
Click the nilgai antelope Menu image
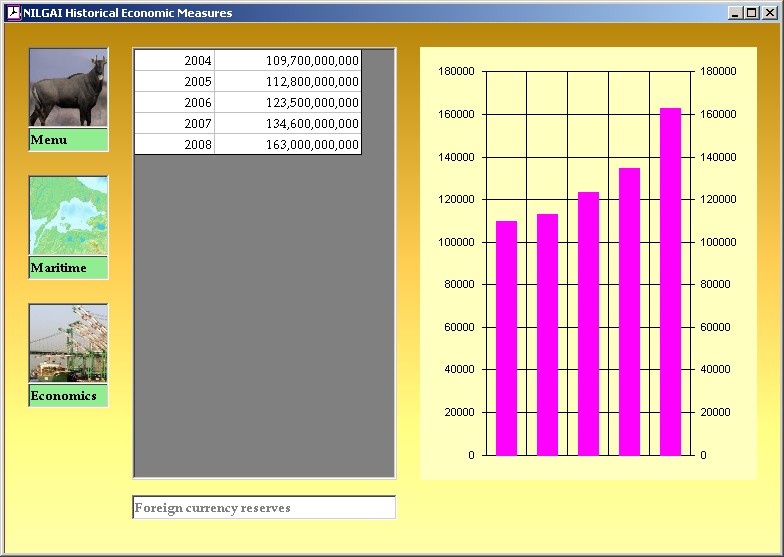(68, 88)
